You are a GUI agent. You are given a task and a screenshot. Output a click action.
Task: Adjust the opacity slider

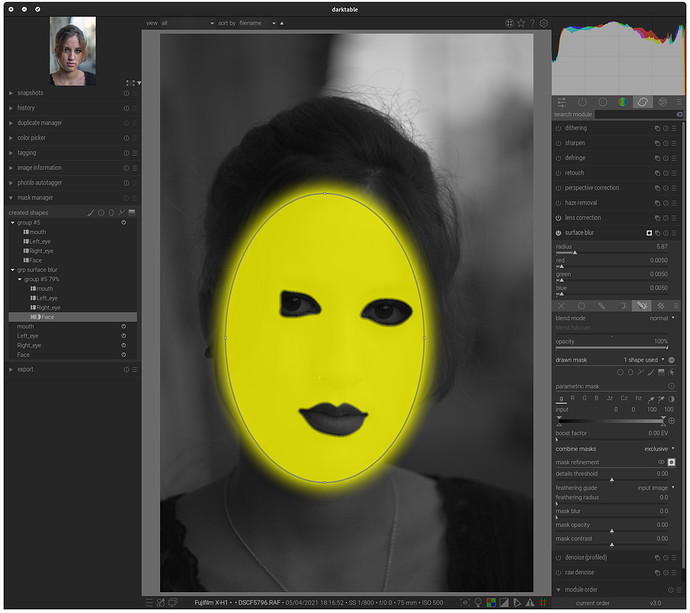[612, 347]
